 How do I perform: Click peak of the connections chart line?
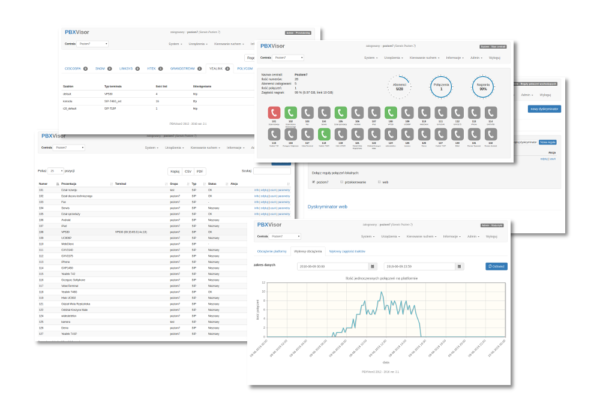coord(381,292)
